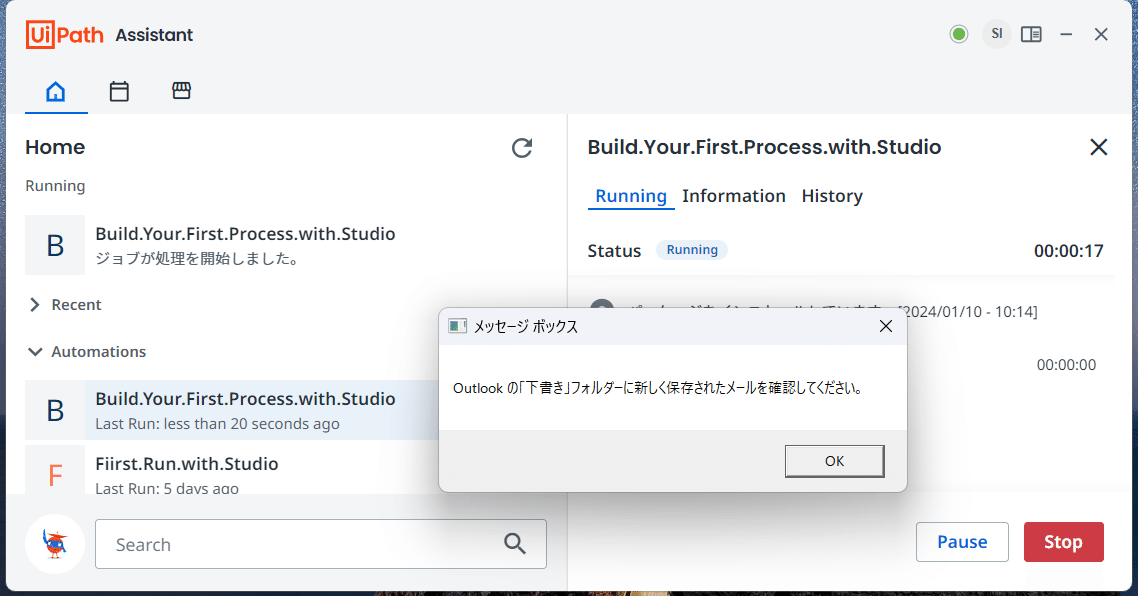Click the magnifier search icon
Image resolution: width=1138 pixels, height=596 pixels.
tap(515, 543)
